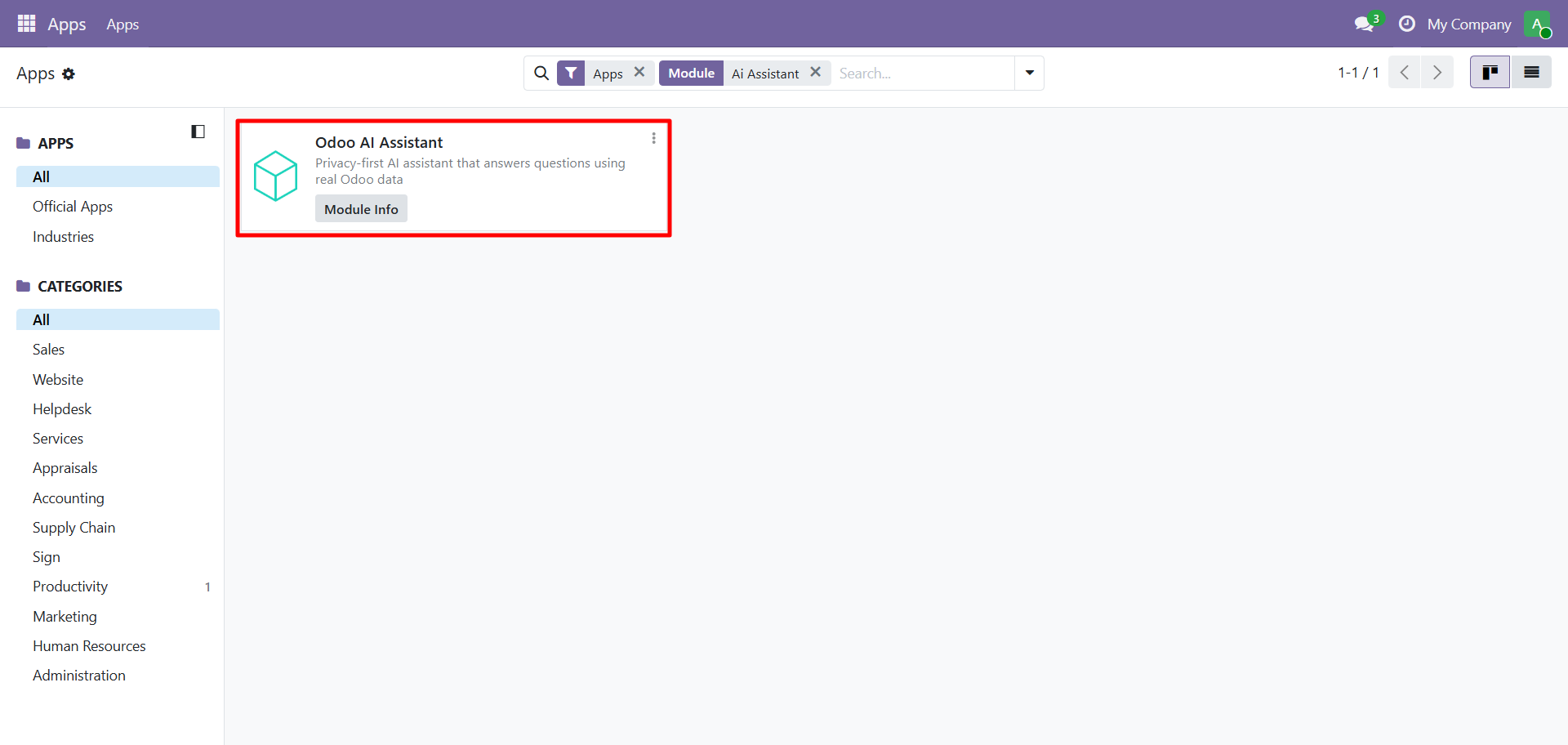The height and width of the screenshot is (745, 1568).
Task: Go to next page of results
Action: [x=1437, y=73]
